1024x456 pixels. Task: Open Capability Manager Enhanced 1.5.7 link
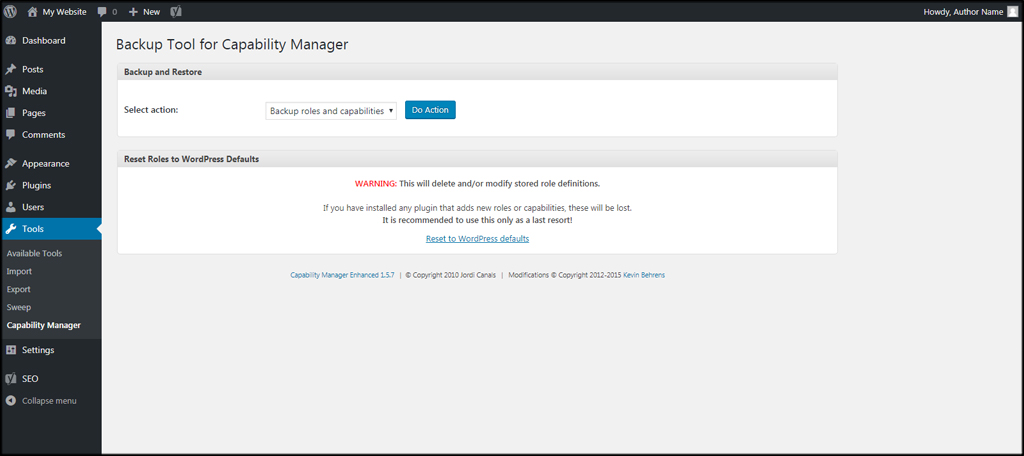[342, 275]
